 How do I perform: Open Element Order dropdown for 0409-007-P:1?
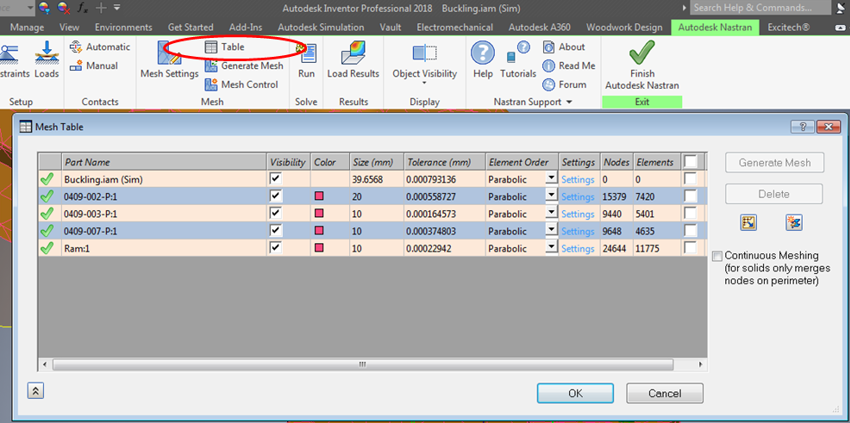(551, 230)
